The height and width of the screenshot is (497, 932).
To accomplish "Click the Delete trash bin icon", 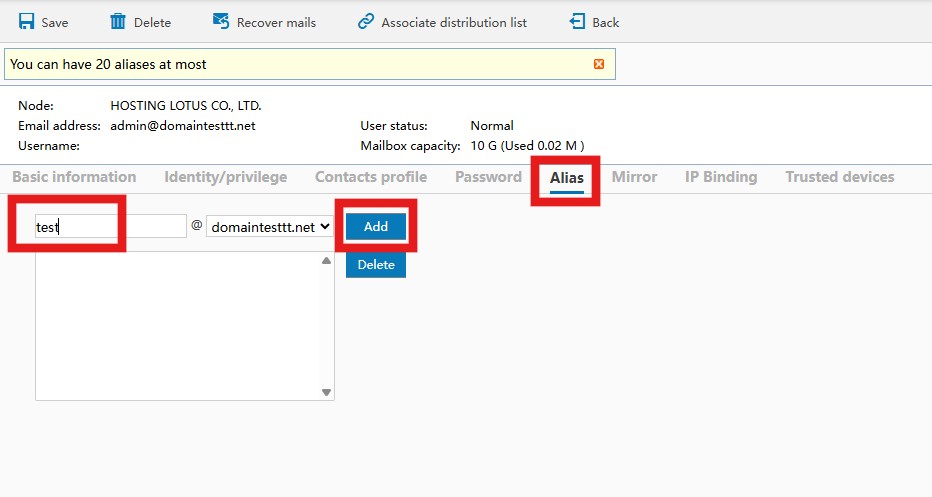I will click(118, 21).
